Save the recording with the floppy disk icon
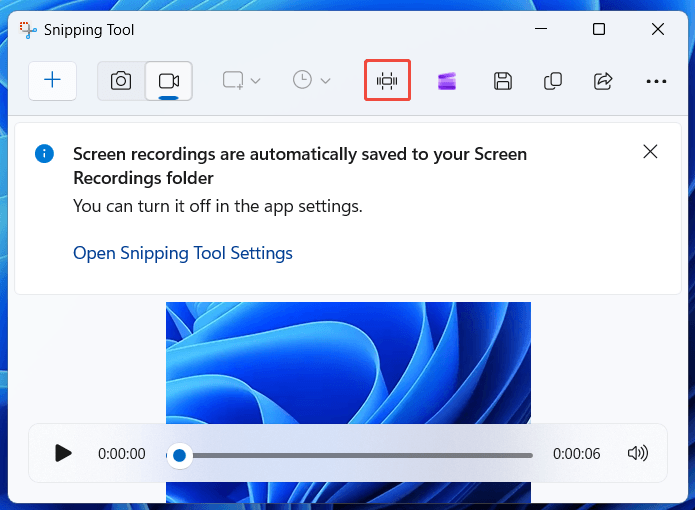 click(503, 81)
